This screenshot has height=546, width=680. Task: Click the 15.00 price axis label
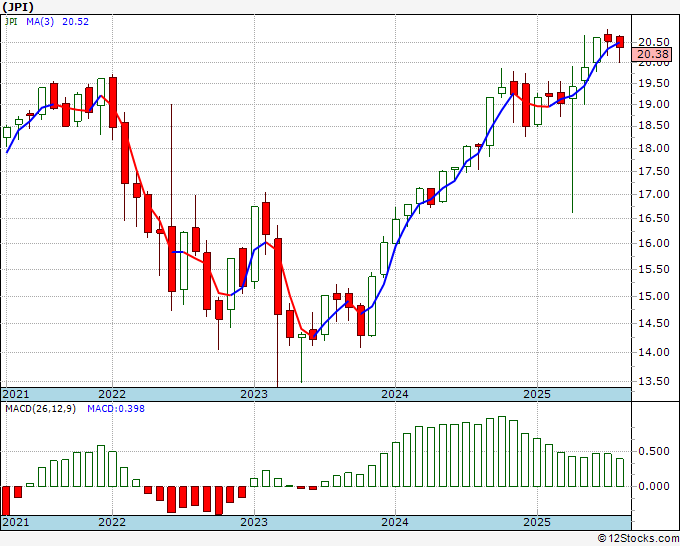coord(654,296)
